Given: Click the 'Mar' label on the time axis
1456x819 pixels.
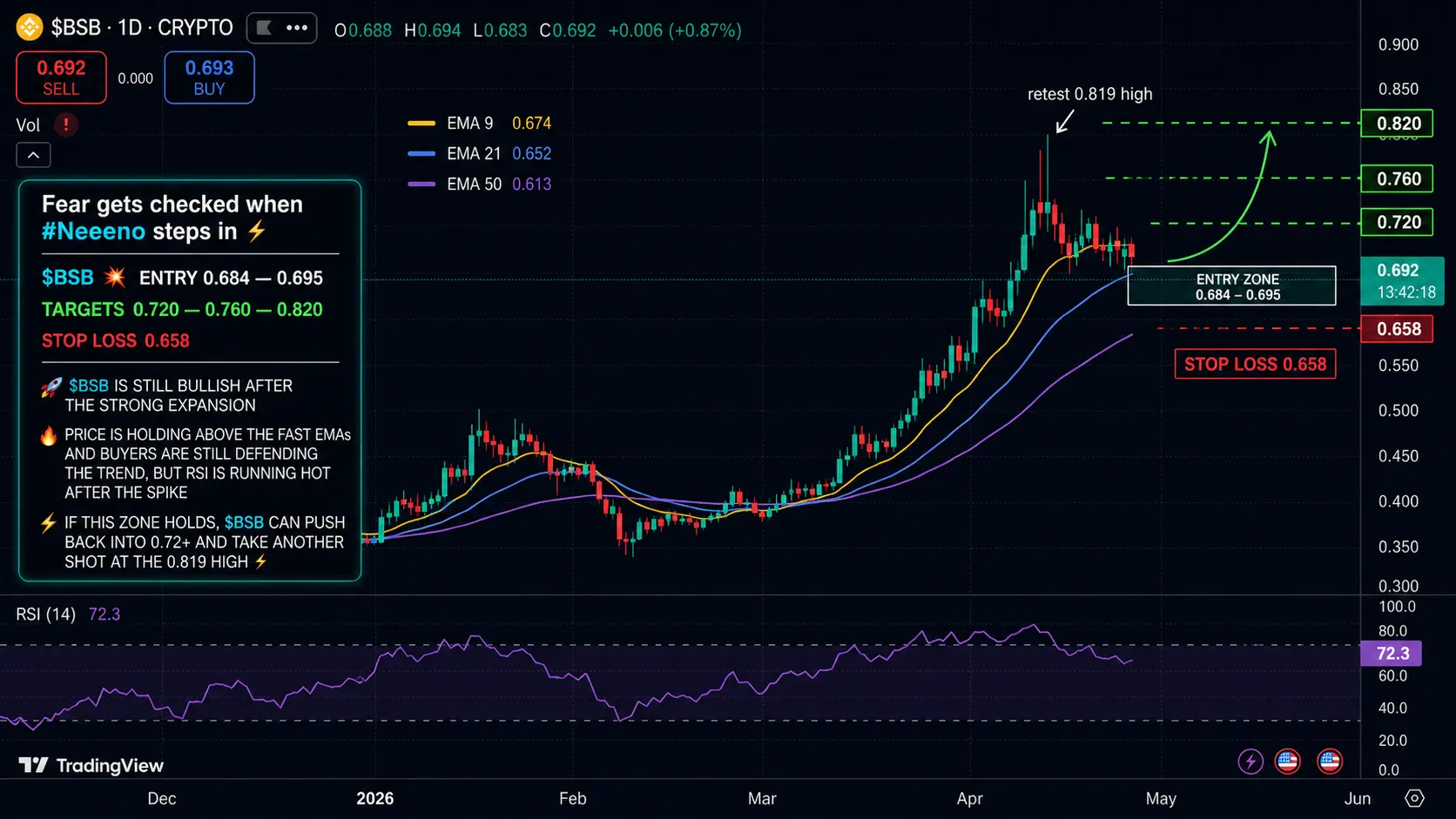Looking at the screenshot, I should click(762, 798).
